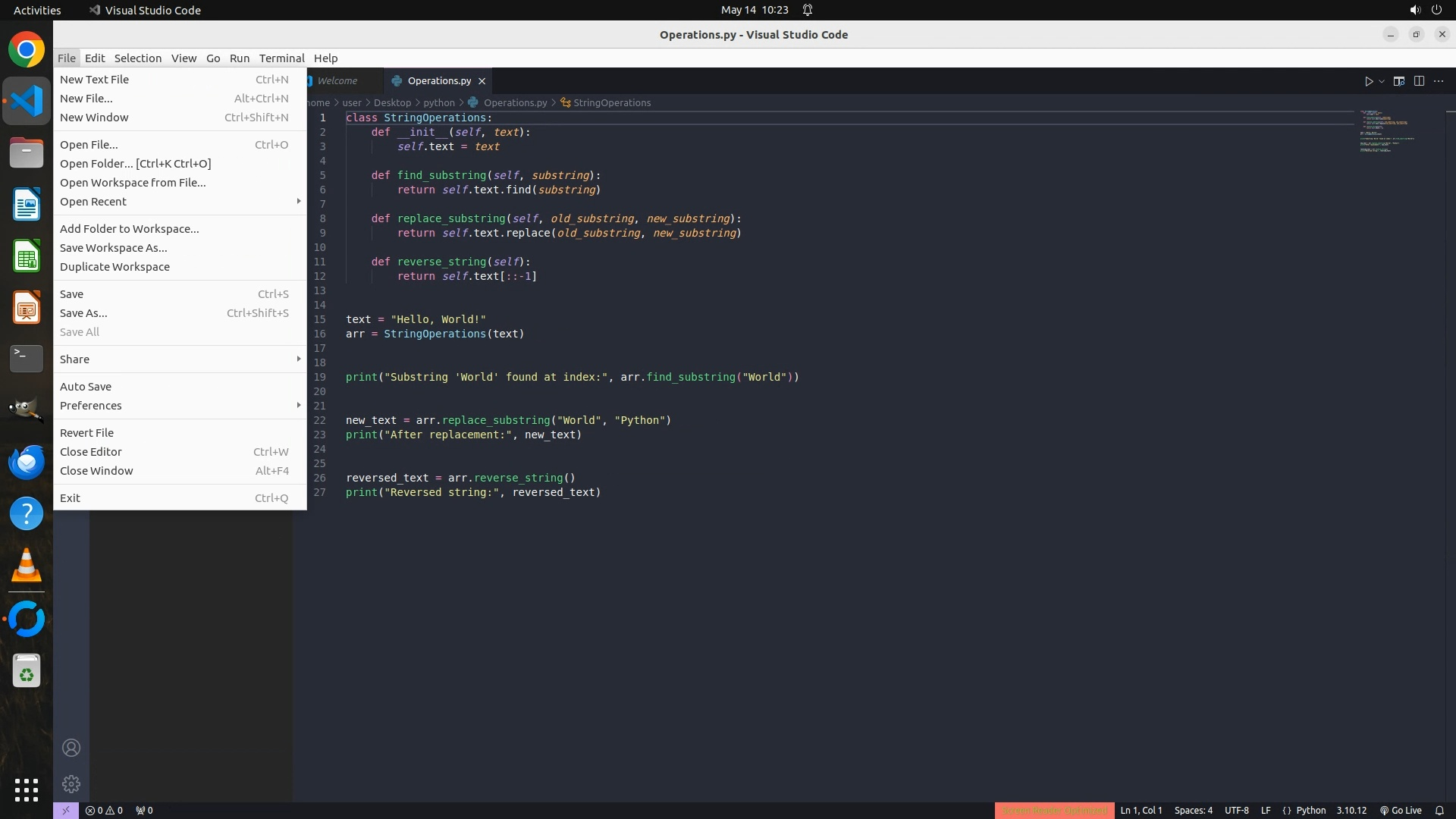Open the Manage gear icon
1456x819 pixels.
coord(71,783)
